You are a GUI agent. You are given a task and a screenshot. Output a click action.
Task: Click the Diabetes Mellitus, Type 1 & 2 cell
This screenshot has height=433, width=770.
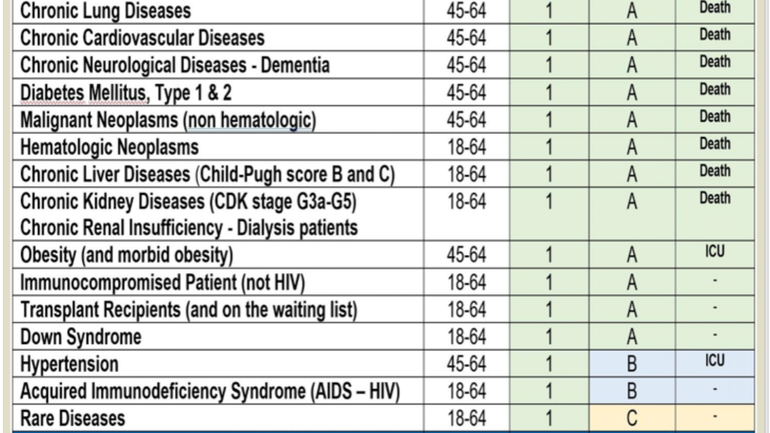pyautogui.click(x=126, y=93)
